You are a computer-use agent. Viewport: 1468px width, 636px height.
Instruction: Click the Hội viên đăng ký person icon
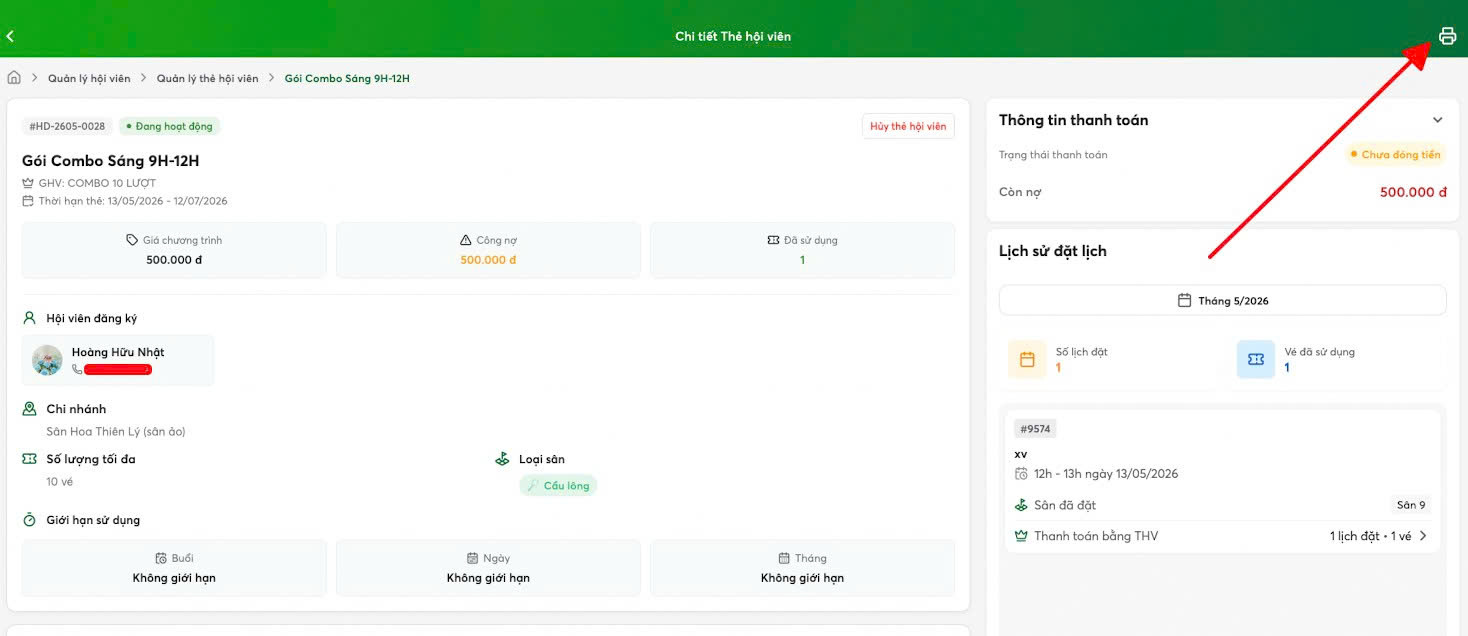(29, 318)
